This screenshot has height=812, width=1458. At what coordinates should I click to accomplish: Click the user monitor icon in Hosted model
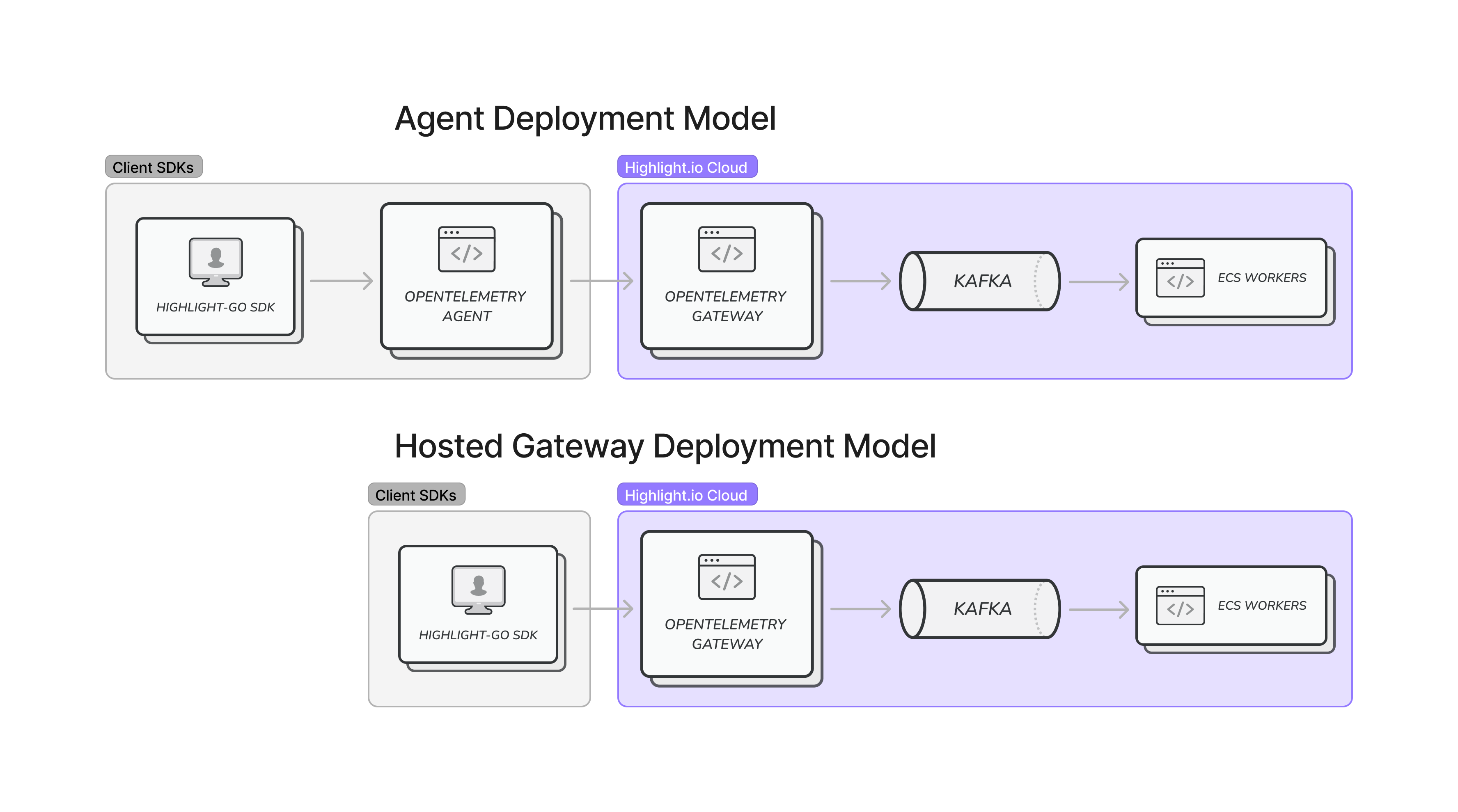[478, 589]
